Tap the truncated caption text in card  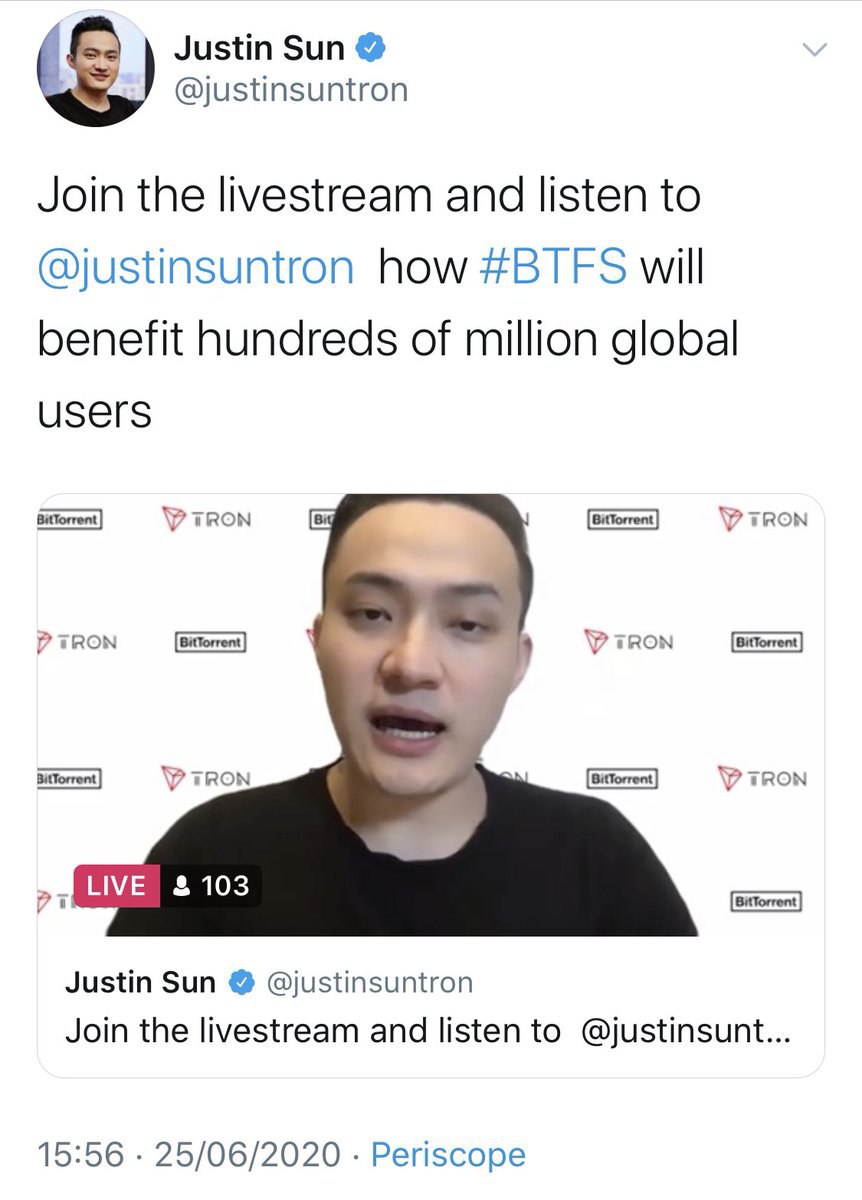pos(428,1031)
